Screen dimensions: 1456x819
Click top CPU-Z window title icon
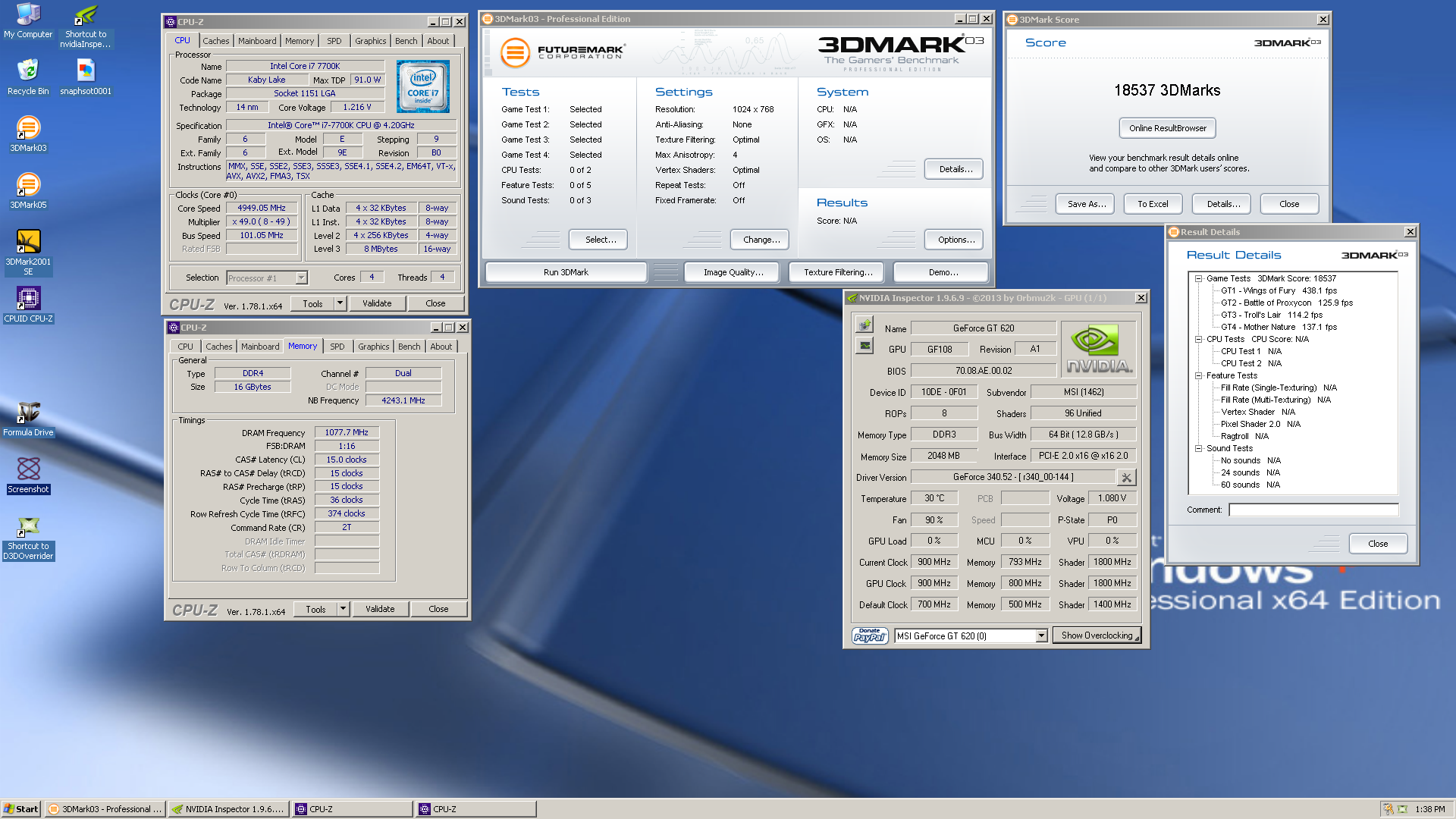coord(171,22)
